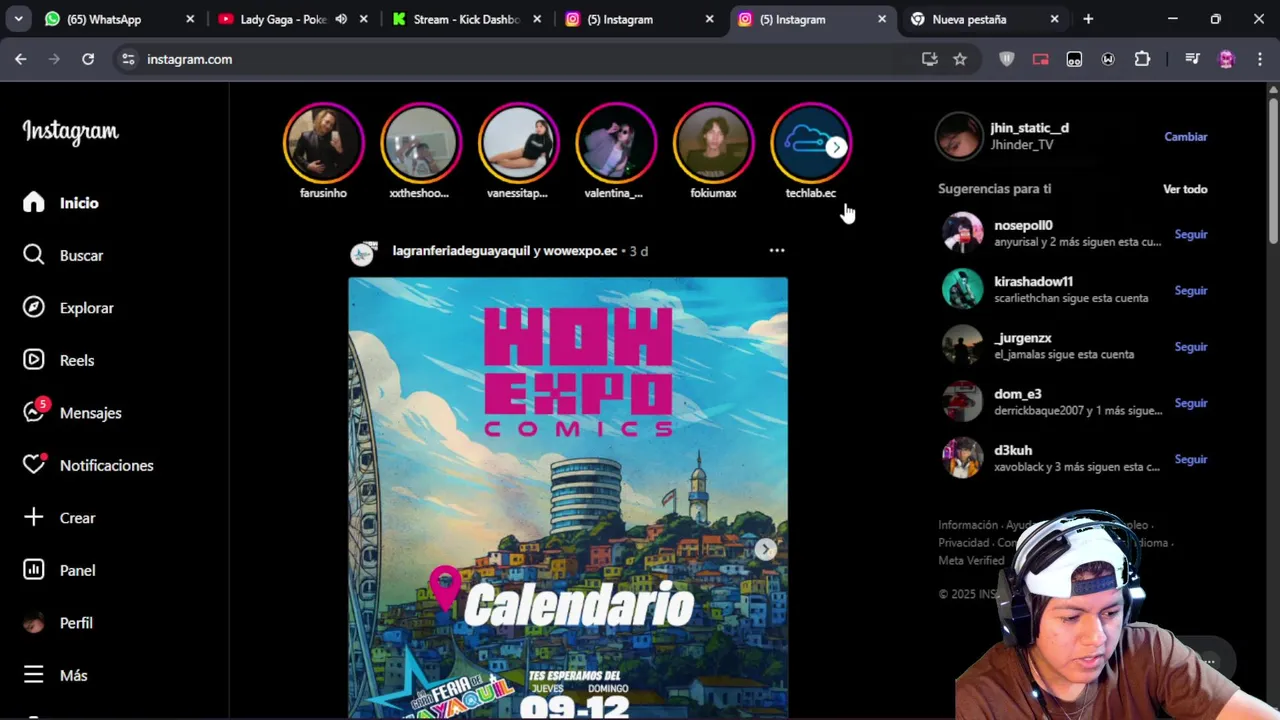The width and height of the screenshot is (1280, 720).
Task: Open nosepoll0 profile from suggestions
Action: pyautogui.click(x=1023, y=225)
